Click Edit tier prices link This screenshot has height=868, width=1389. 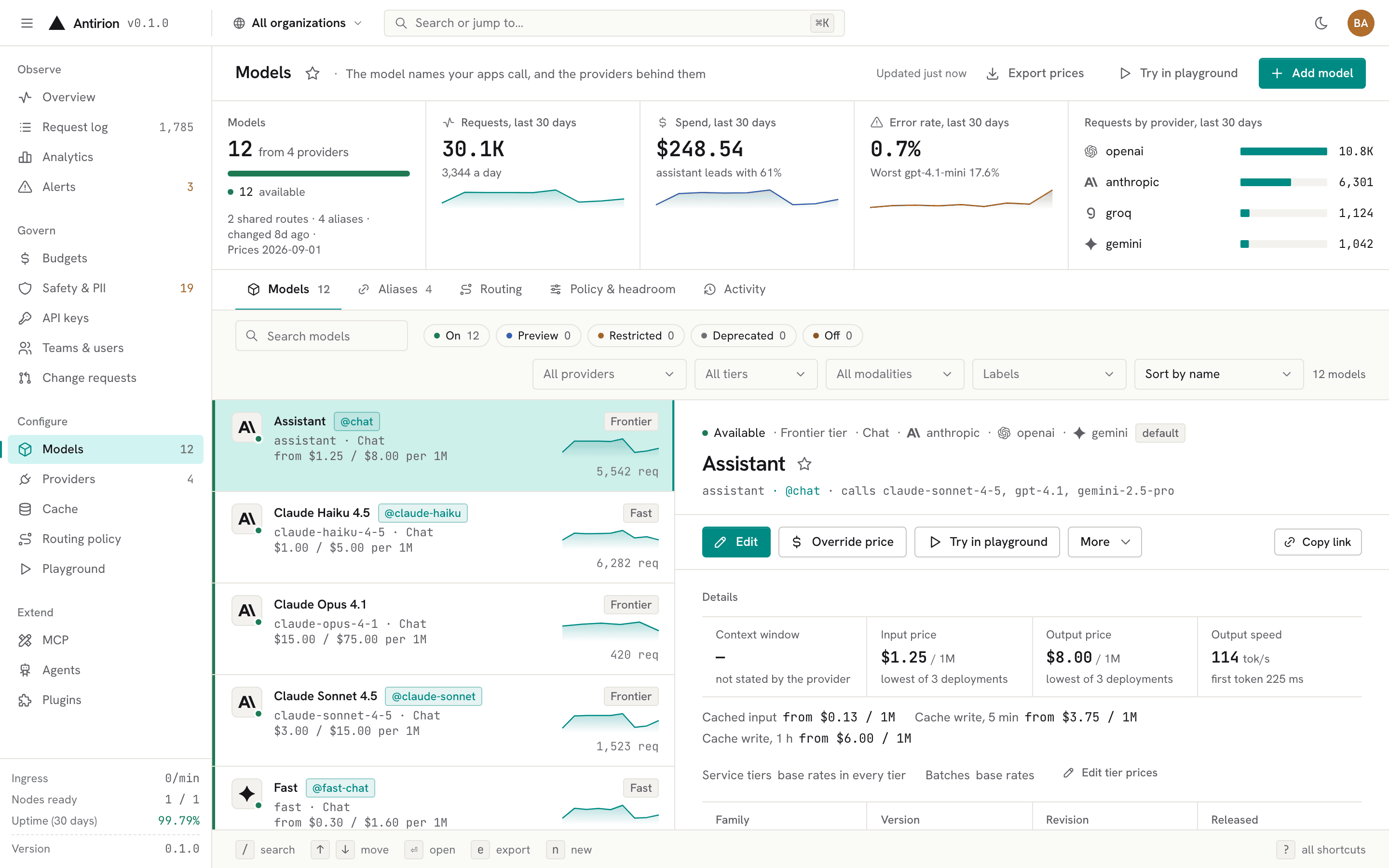tap(1110, 773)
